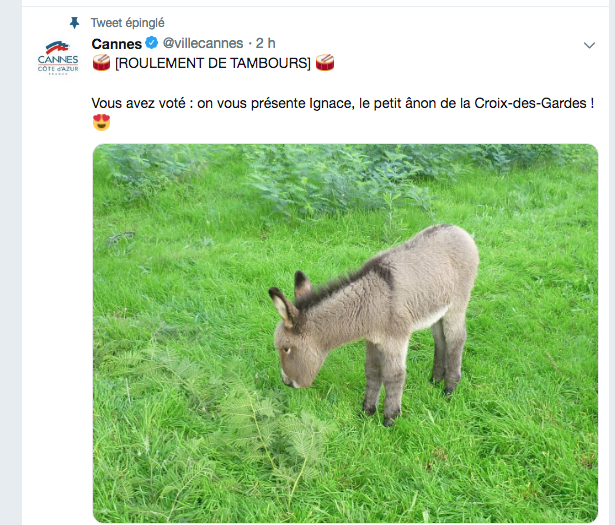
Task: Open the Cannes account name link
Action: point(116,44)
